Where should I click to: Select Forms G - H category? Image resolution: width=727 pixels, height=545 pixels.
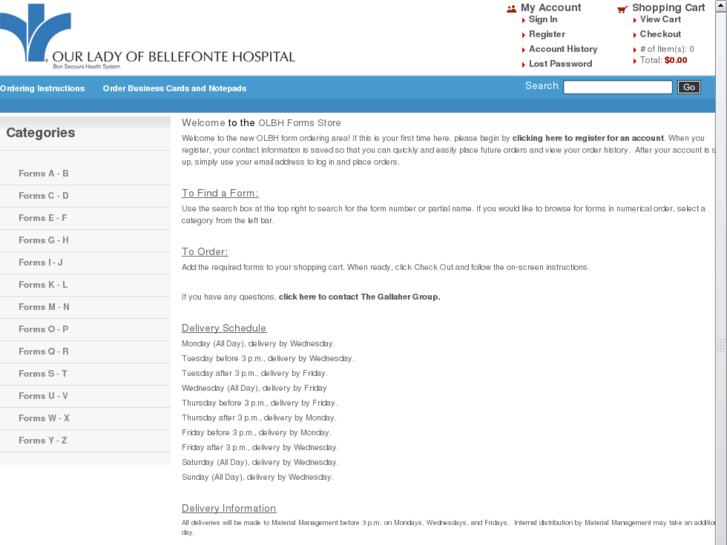pos(44,240)
